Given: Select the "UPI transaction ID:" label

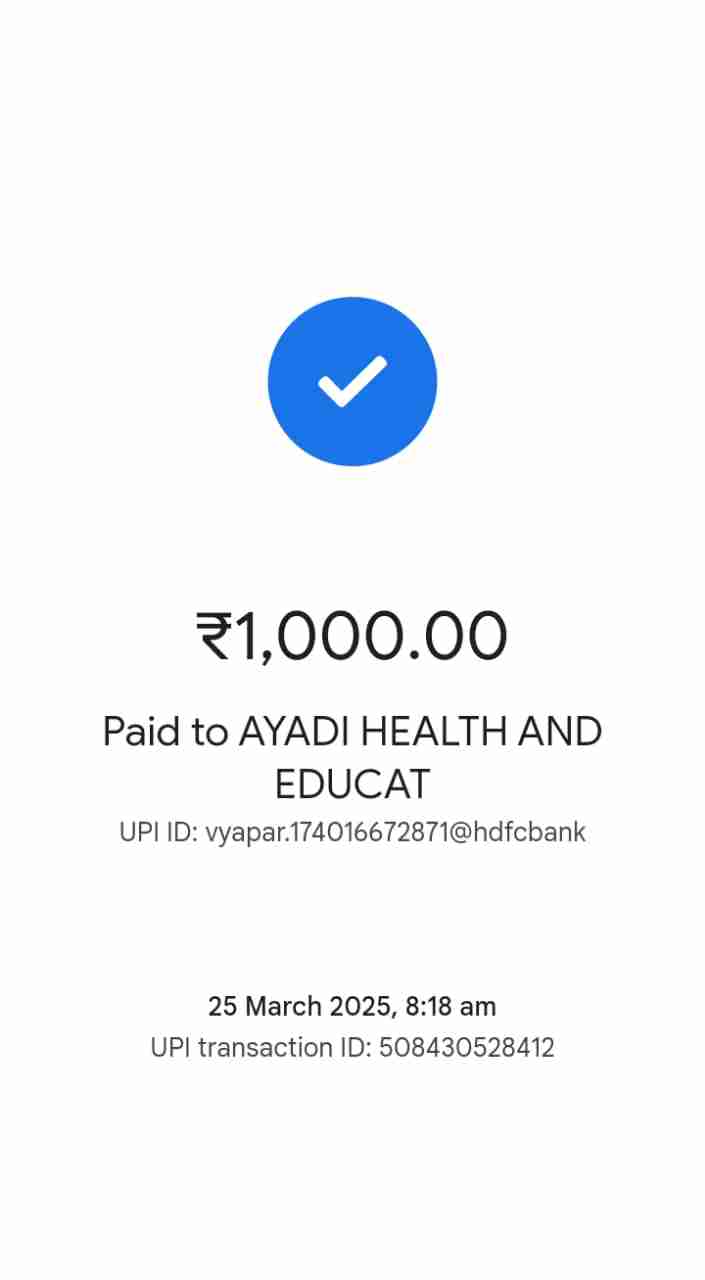Looking at the screenshot, I should tap(261, 1048).
